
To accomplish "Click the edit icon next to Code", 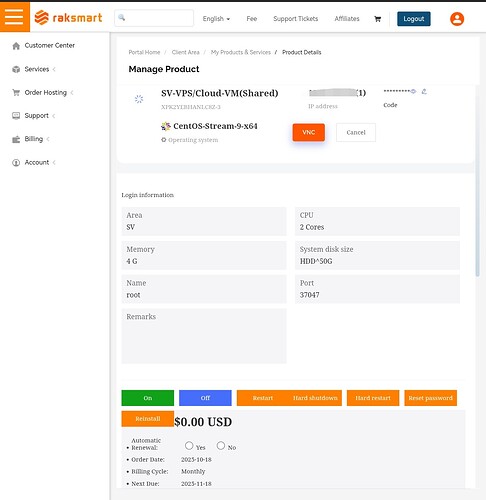I will [x=424, y=91].
